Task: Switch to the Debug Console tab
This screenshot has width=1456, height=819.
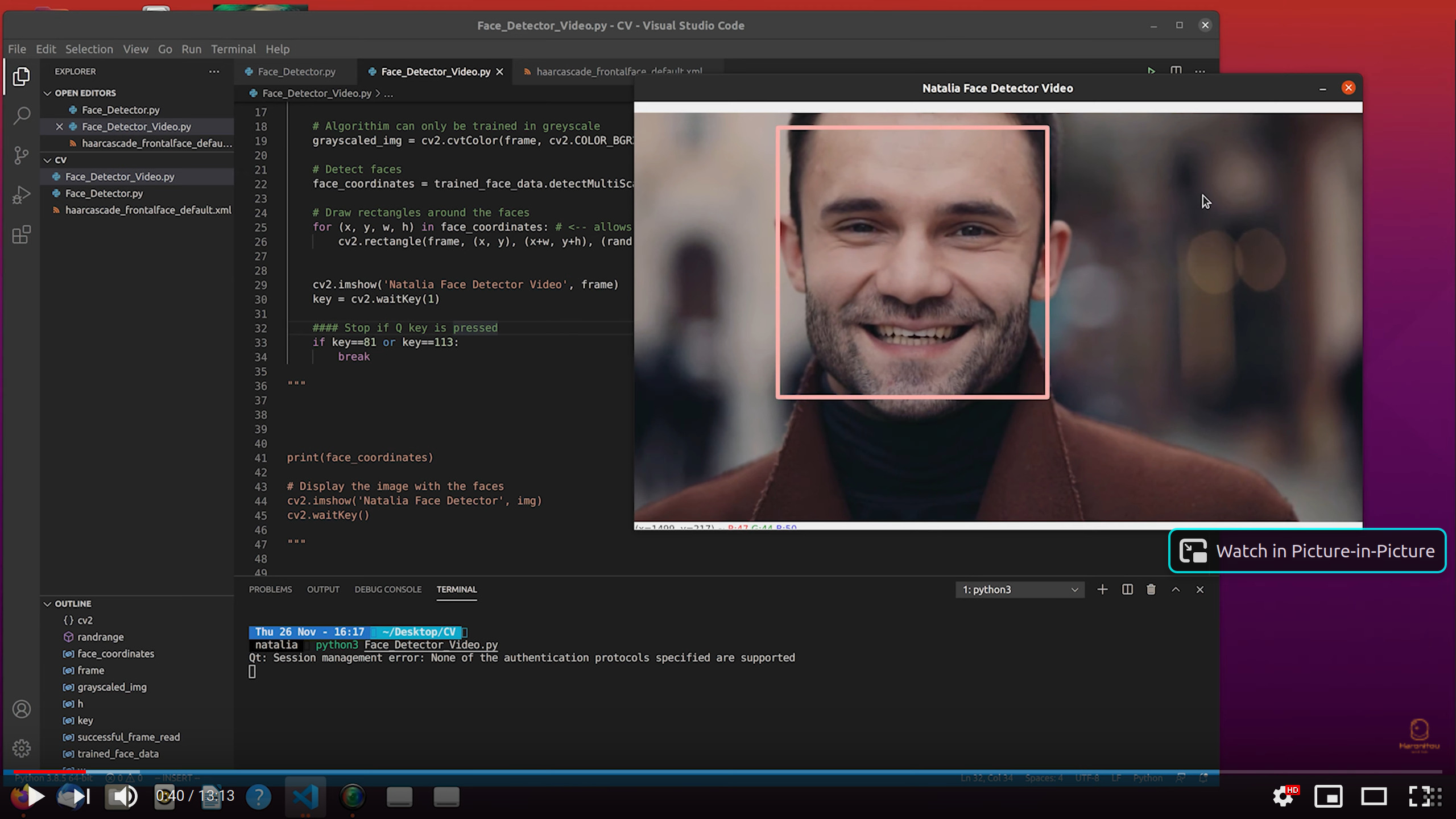Action: (x=388, y=590)
